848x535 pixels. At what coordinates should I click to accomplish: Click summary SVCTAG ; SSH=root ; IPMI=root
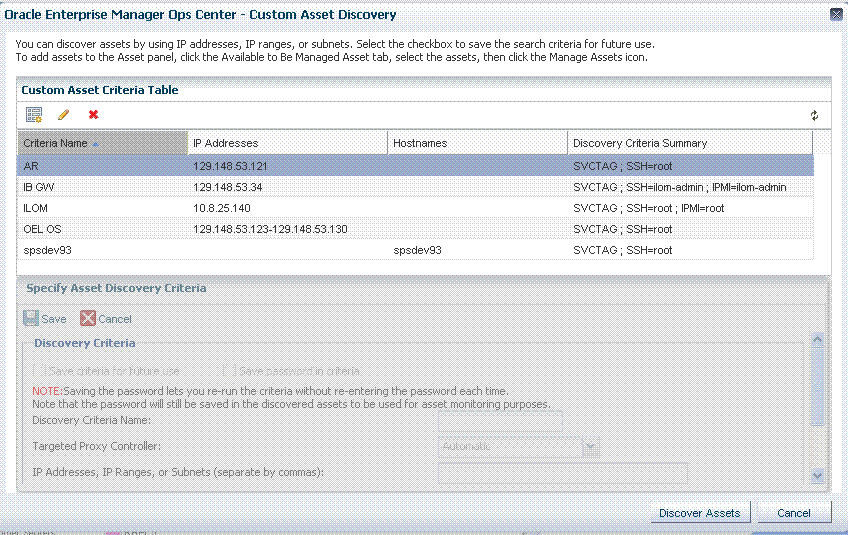click(648, 208)
